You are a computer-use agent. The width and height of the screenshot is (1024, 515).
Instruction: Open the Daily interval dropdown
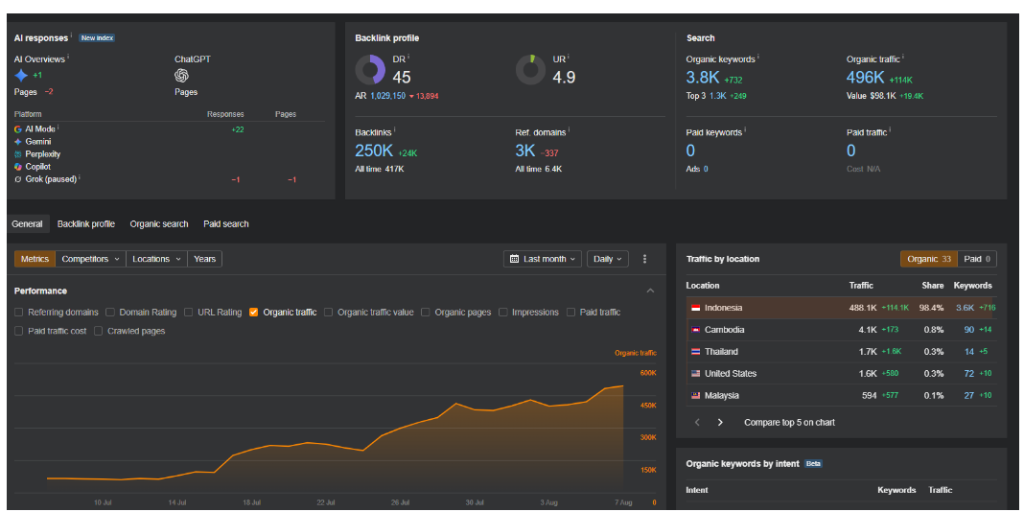pyautogui.click(x=607, y=259)
